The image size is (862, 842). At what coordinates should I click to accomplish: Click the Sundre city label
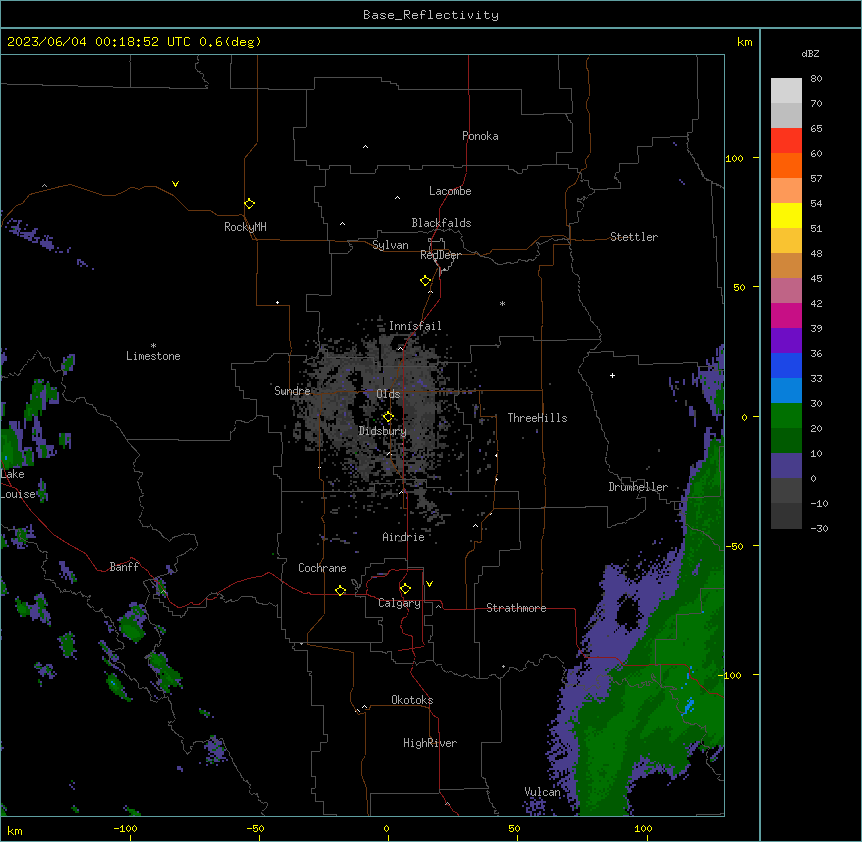pos(292,391)
